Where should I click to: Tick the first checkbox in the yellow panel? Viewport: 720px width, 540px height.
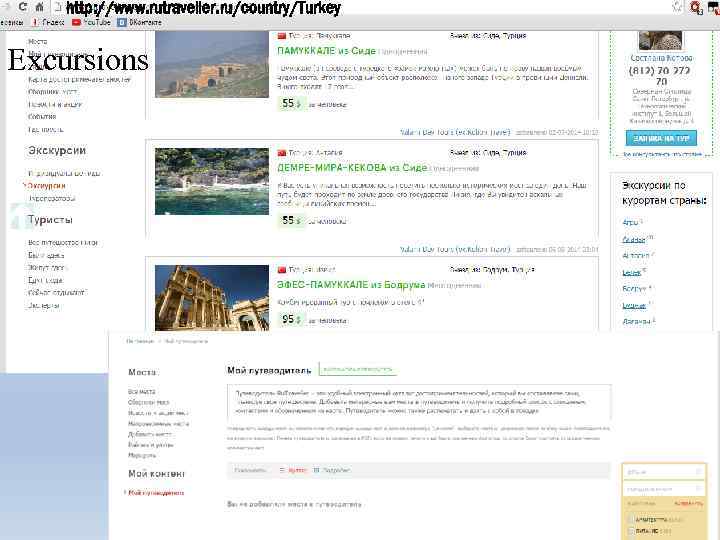631,520
